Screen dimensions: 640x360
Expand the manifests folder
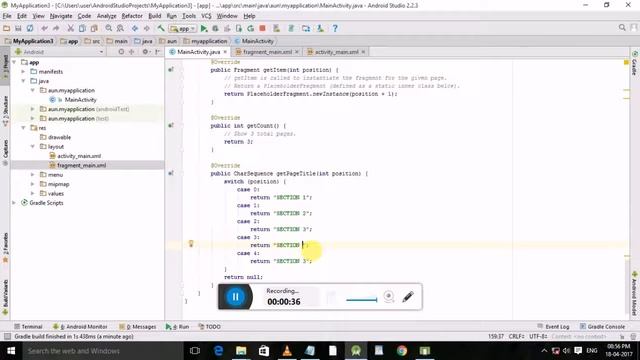click(x=23, y=71)
